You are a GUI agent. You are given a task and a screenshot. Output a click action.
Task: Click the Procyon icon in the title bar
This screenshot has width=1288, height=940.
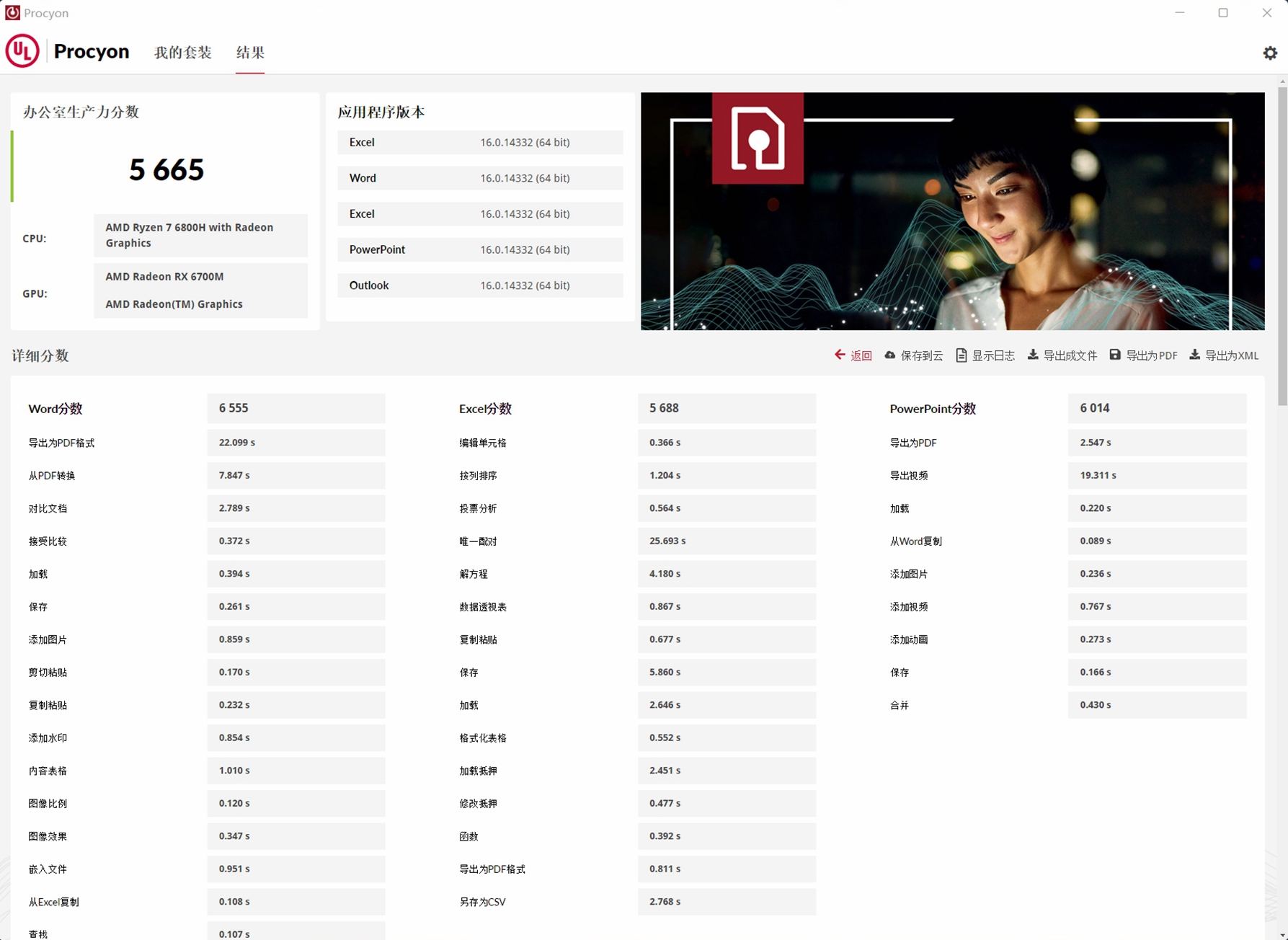(12, 12)
